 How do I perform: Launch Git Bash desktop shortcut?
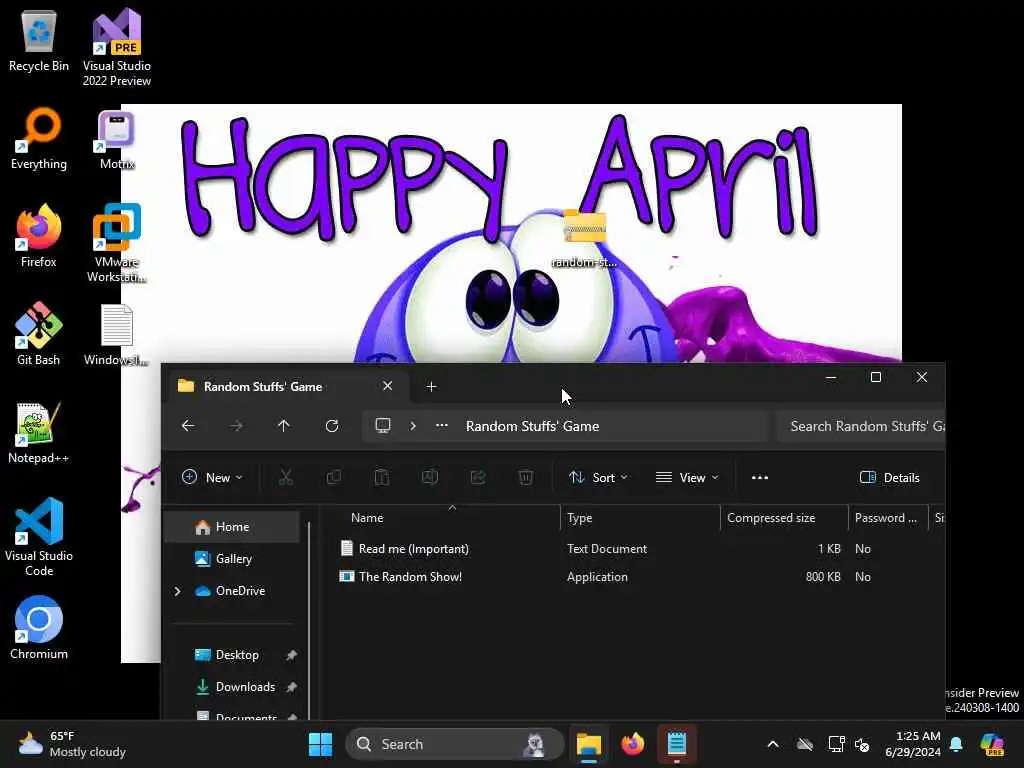pyautogui.click(x=39, y=334)
